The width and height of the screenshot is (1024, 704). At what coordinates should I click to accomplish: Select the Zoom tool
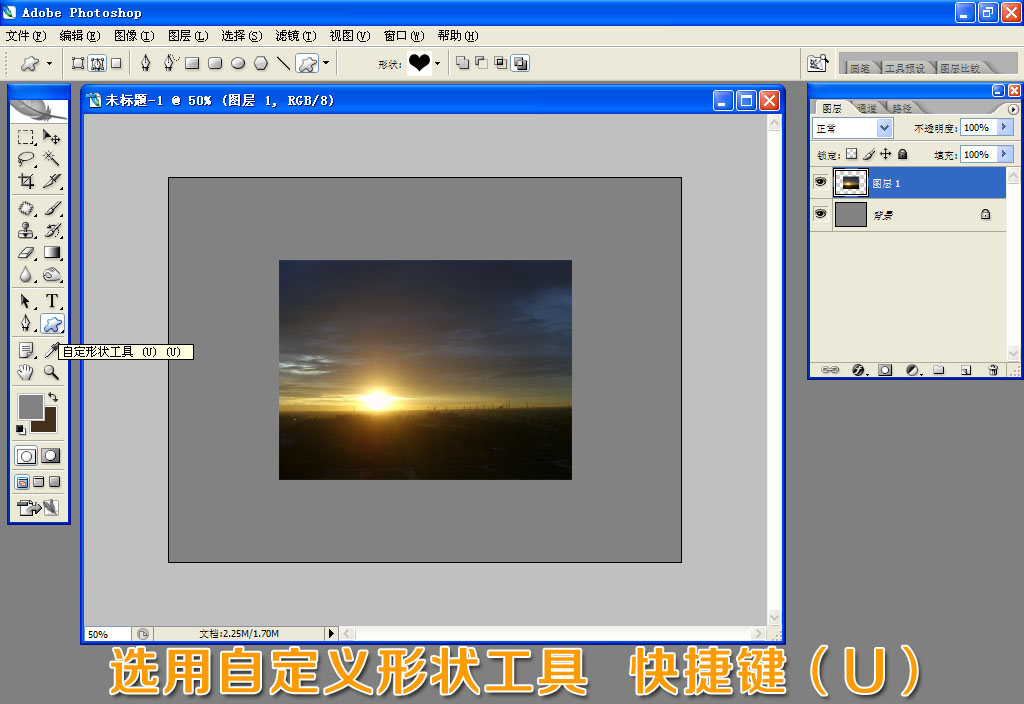pos(52,372)
